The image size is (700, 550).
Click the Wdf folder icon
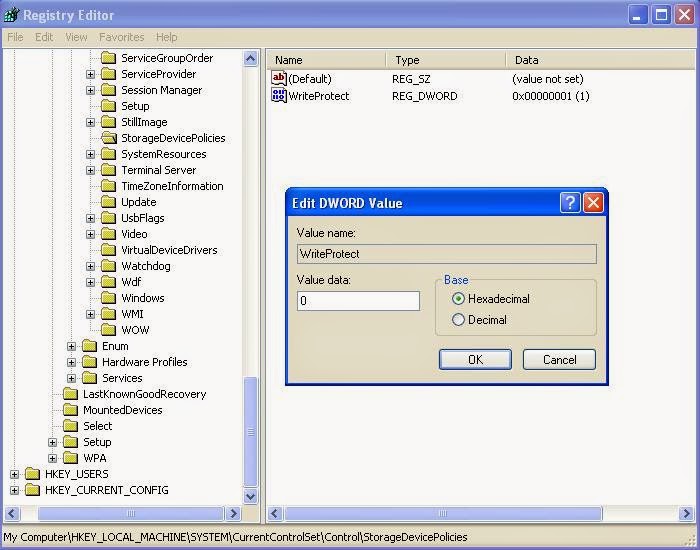[108, 282]
